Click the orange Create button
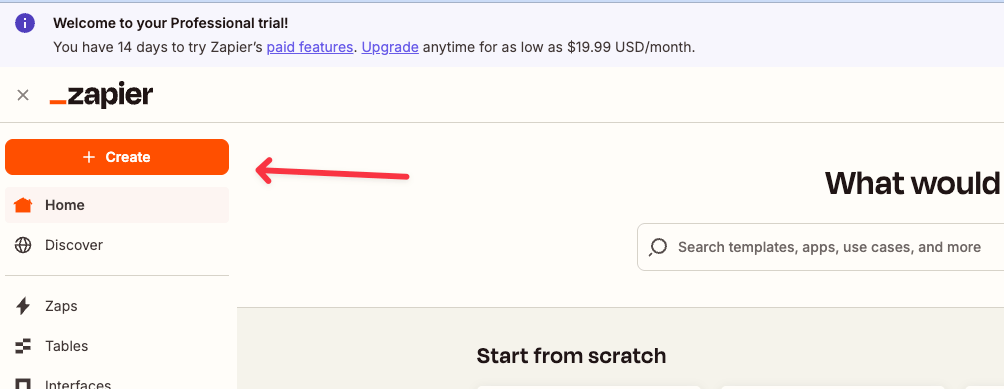Screen dimensions: 1004x389 (x=117, y=157)
